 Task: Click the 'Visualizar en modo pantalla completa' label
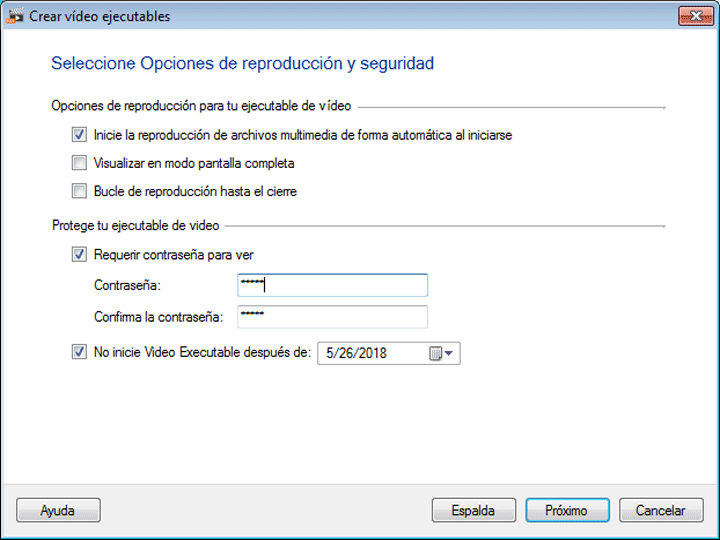tap(194, 163)
